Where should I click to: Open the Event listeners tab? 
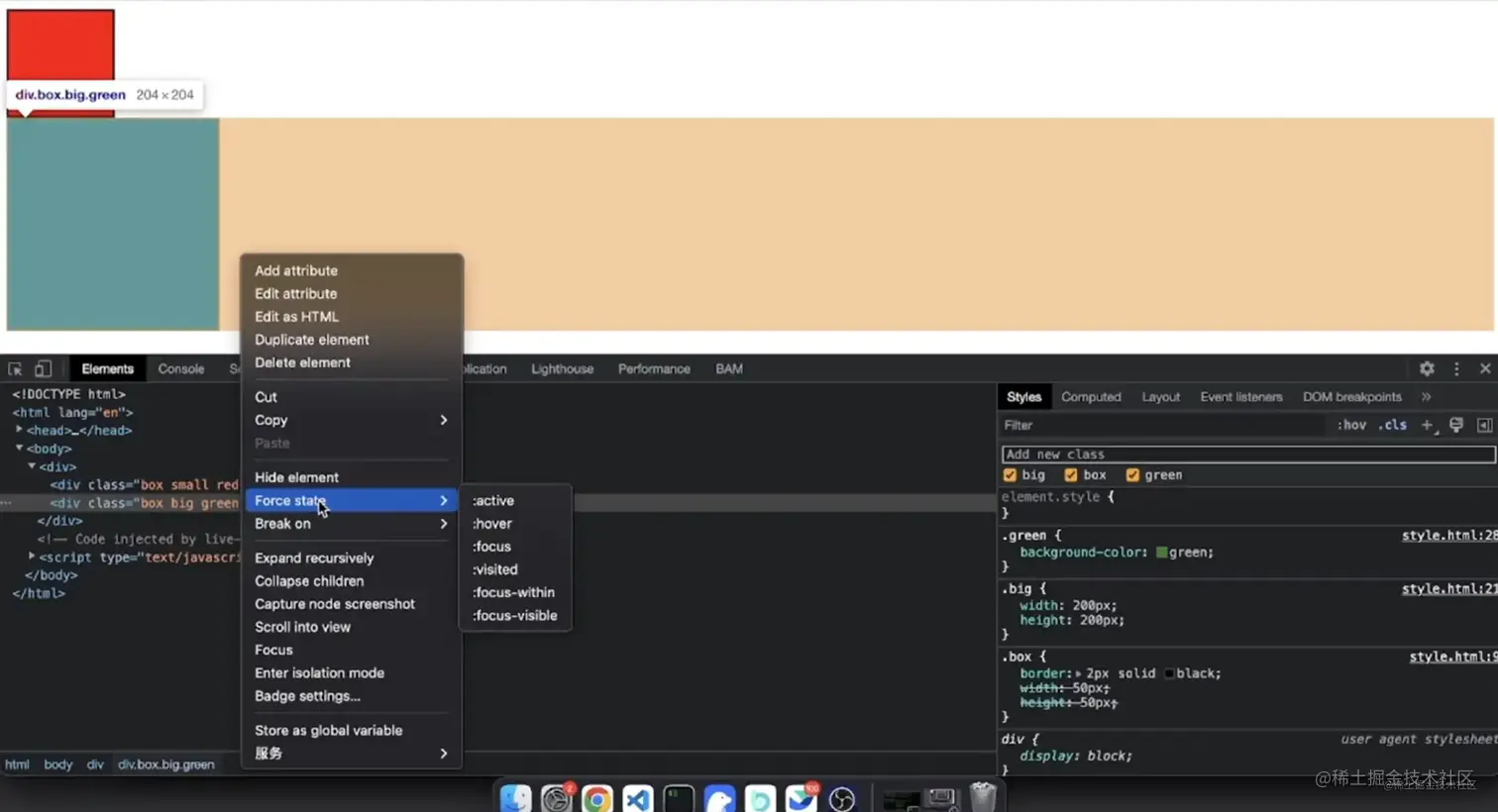1240,397
